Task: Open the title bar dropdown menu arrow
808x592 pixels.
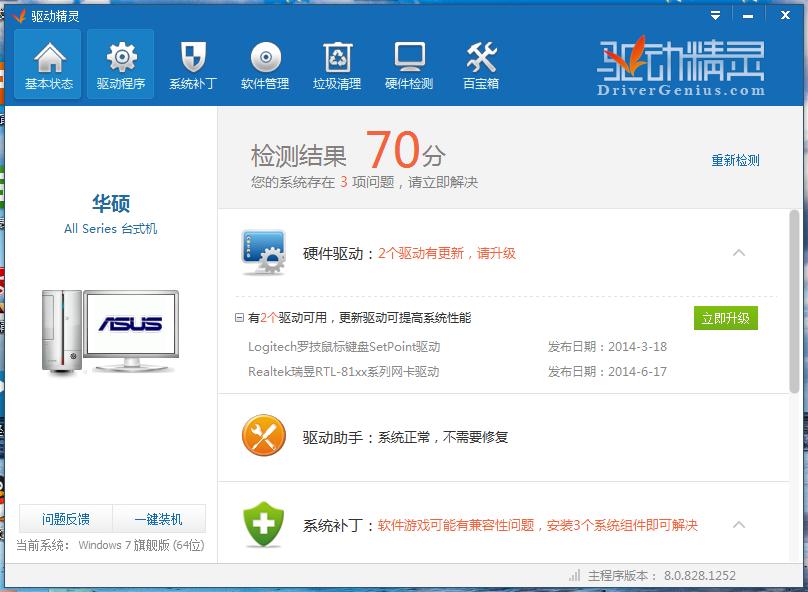Action: (x=715, y=15)
